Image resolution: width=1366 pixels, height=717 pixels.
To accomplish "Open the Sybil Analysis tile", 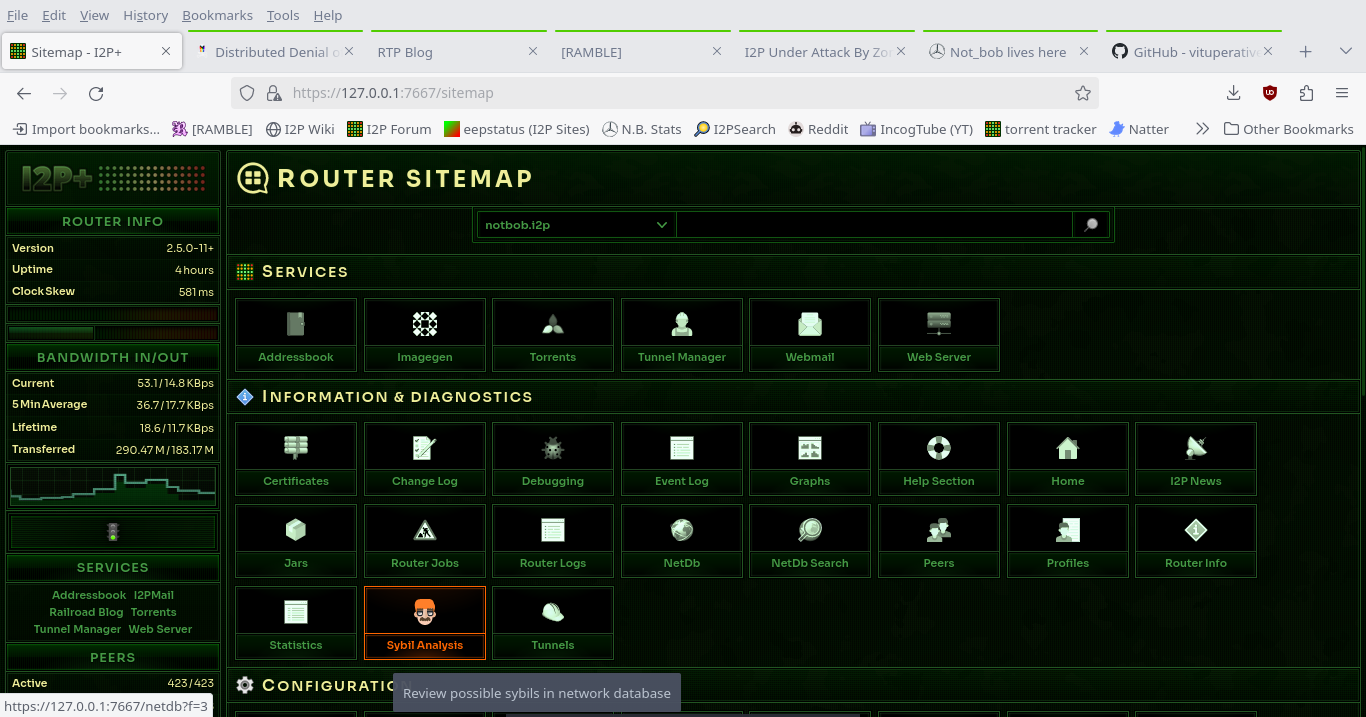I will [425, 623].
